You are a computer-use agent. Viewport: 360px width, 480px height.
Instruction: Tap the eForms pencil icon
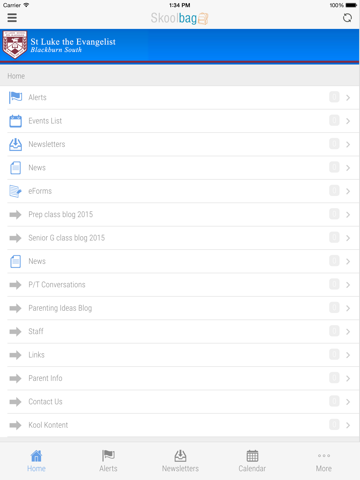15,191
